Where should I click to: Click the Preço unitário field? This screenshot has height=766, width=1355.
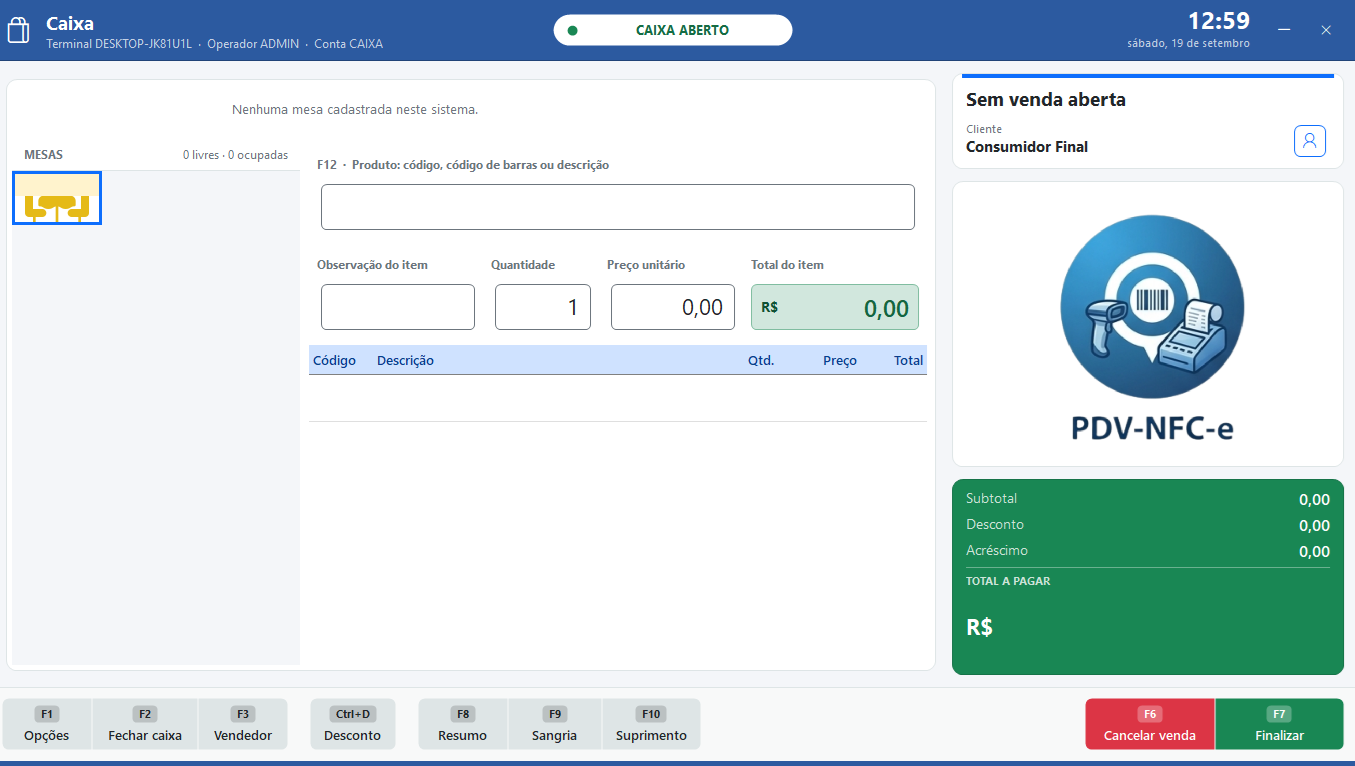click(x=673, y=307)
